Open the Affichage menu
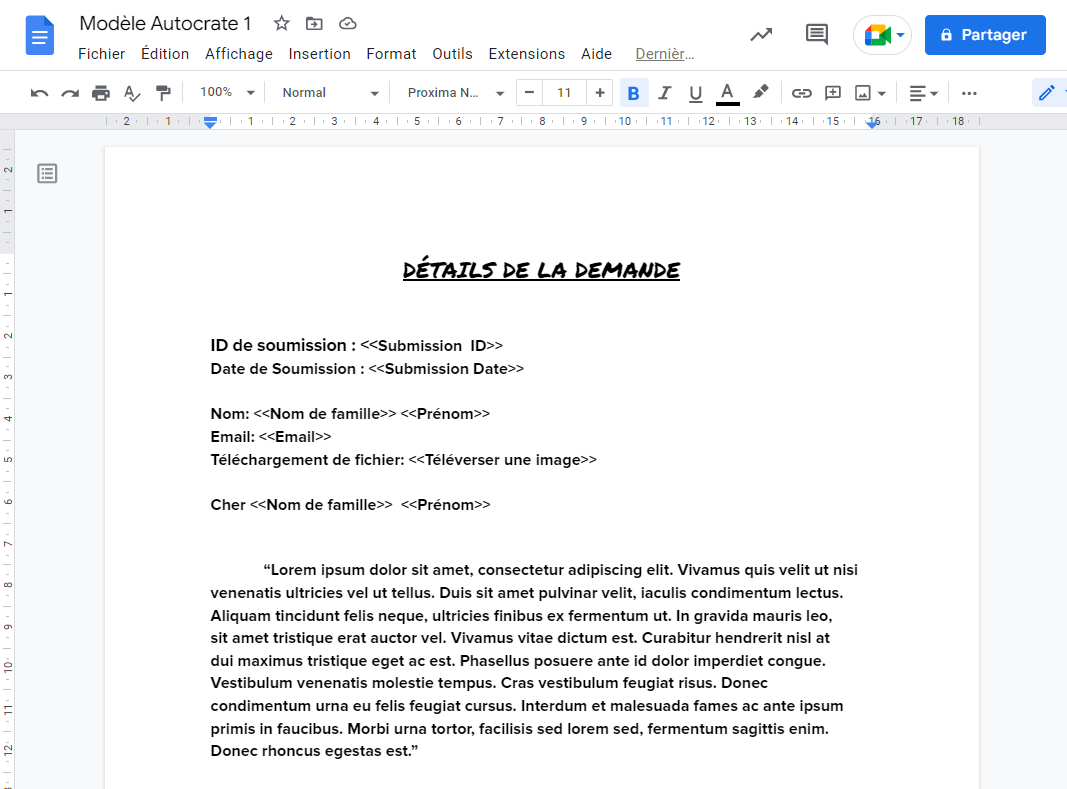The width and height of the screenshot is (1067, 789). click(x=239, y=54)
